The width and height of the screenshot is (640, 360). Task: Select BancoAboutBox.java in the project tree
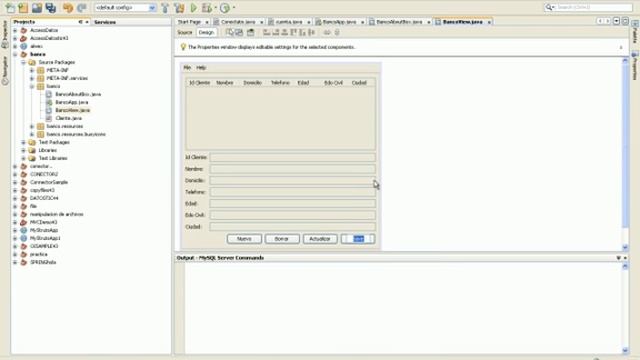(x=78, y=94)
